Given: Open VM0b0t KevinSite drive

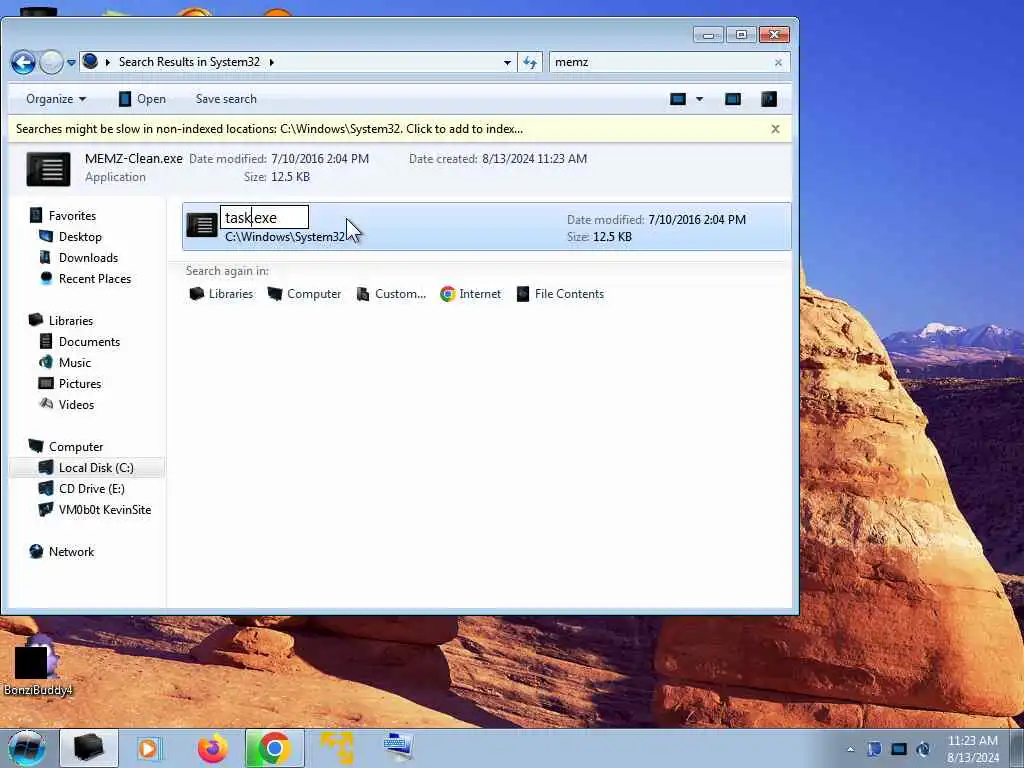Looking at the screenshot, I should [x=95, y=510].
